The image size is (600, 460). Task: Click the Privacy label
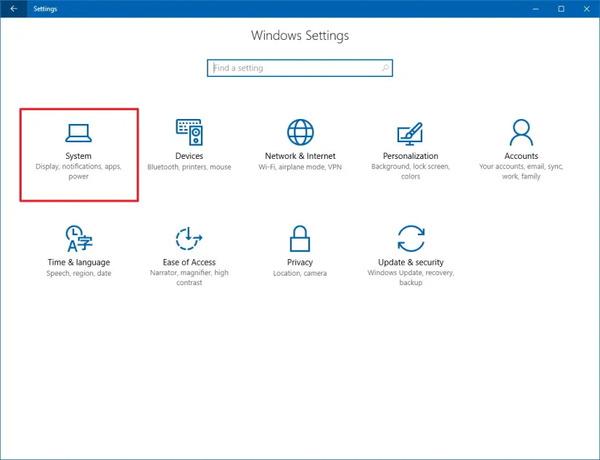coord(300,262)
